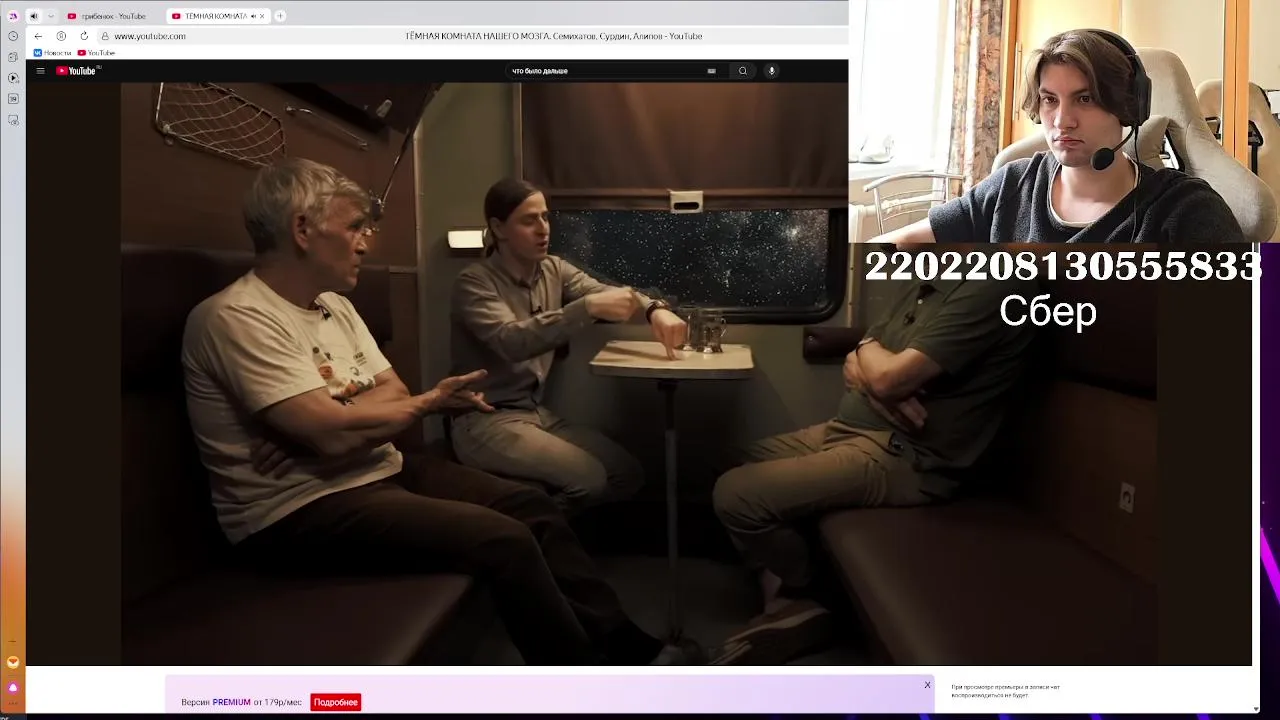Viewport: 1280px width, 720px height.
Task: Open the YouTube hamburger guide menu
Action: (40, 71)
